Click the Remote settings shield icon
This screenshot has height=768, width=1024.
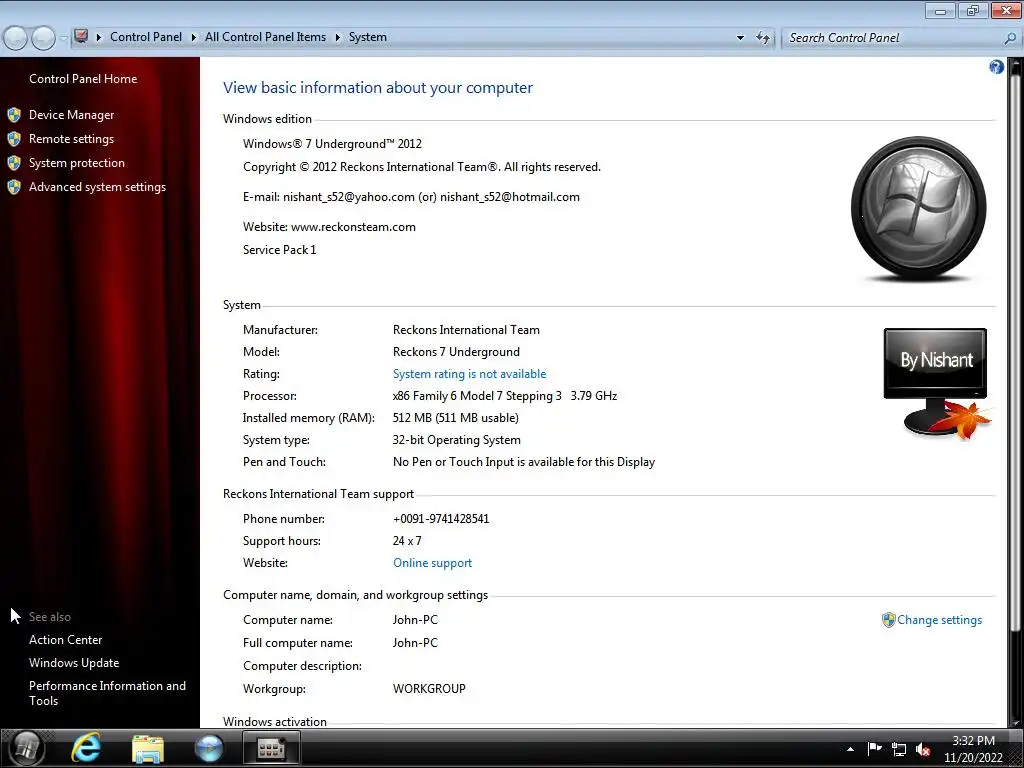(x=14, y=139)
